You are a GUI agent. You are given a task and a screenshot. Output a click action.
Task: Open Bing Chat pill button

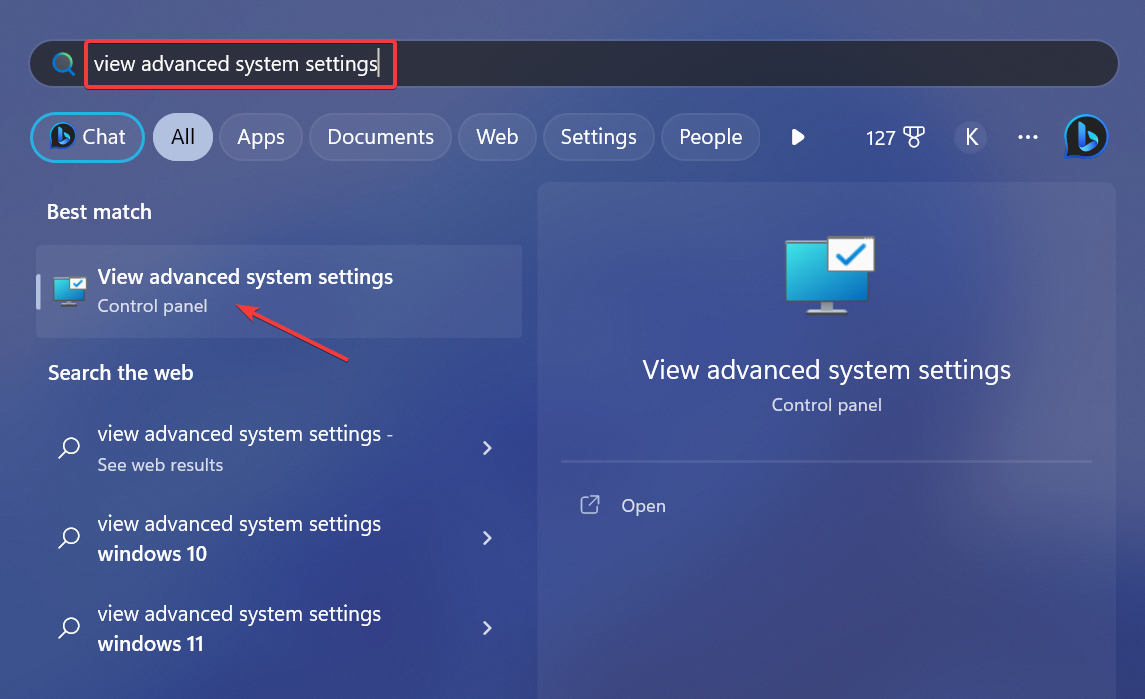(87, 137)
